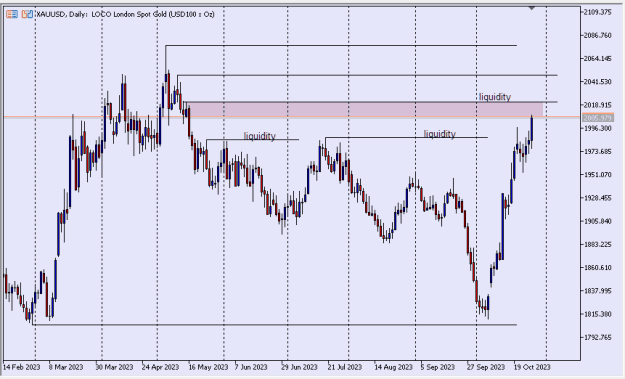Image resolution: width=625 pixels, height=379 pixels.
Task: Click the 1951.070 price scale label
Action: [597, 175]
